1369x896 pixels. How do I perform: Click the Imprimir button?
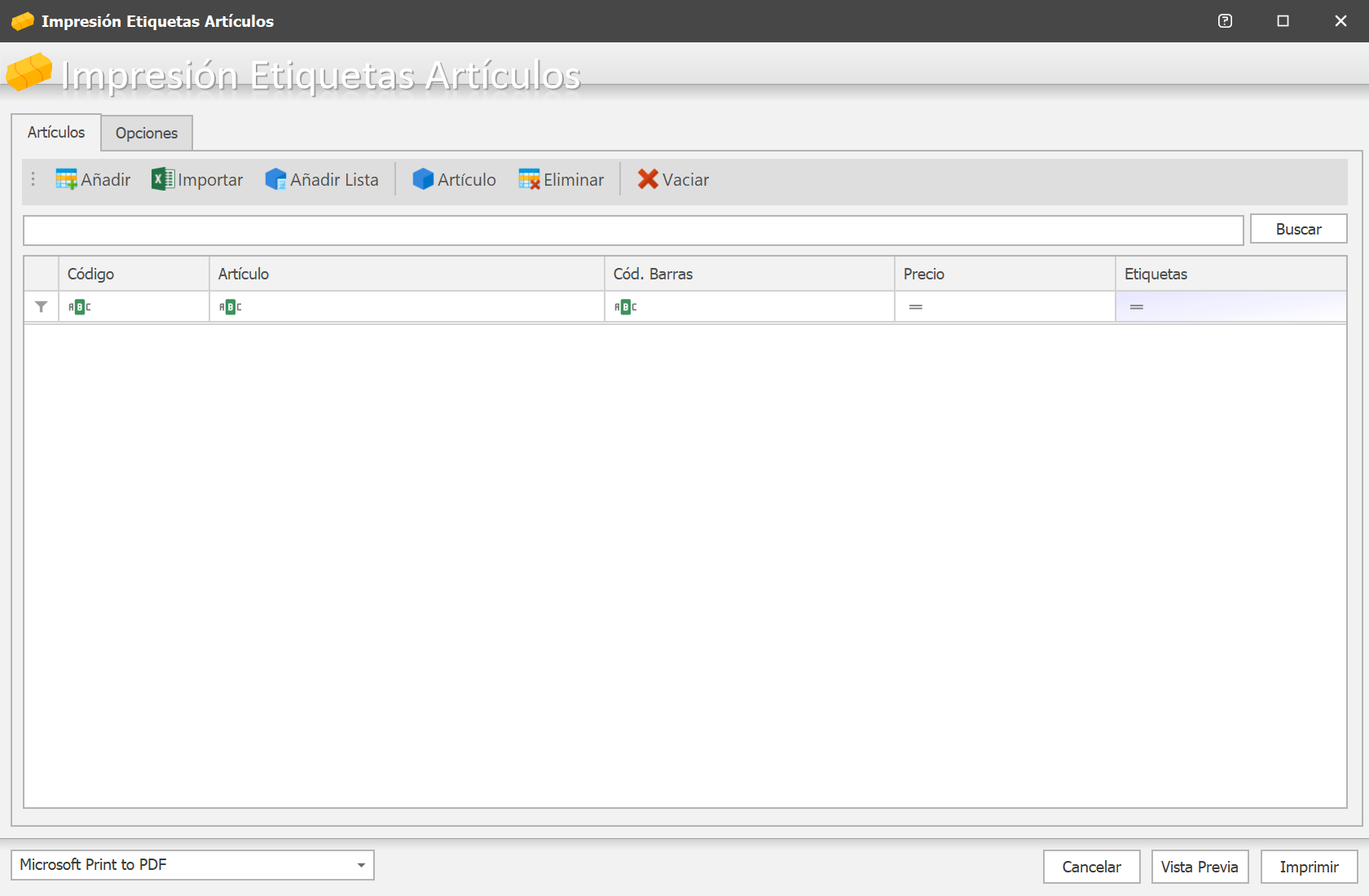(1309, 867)
